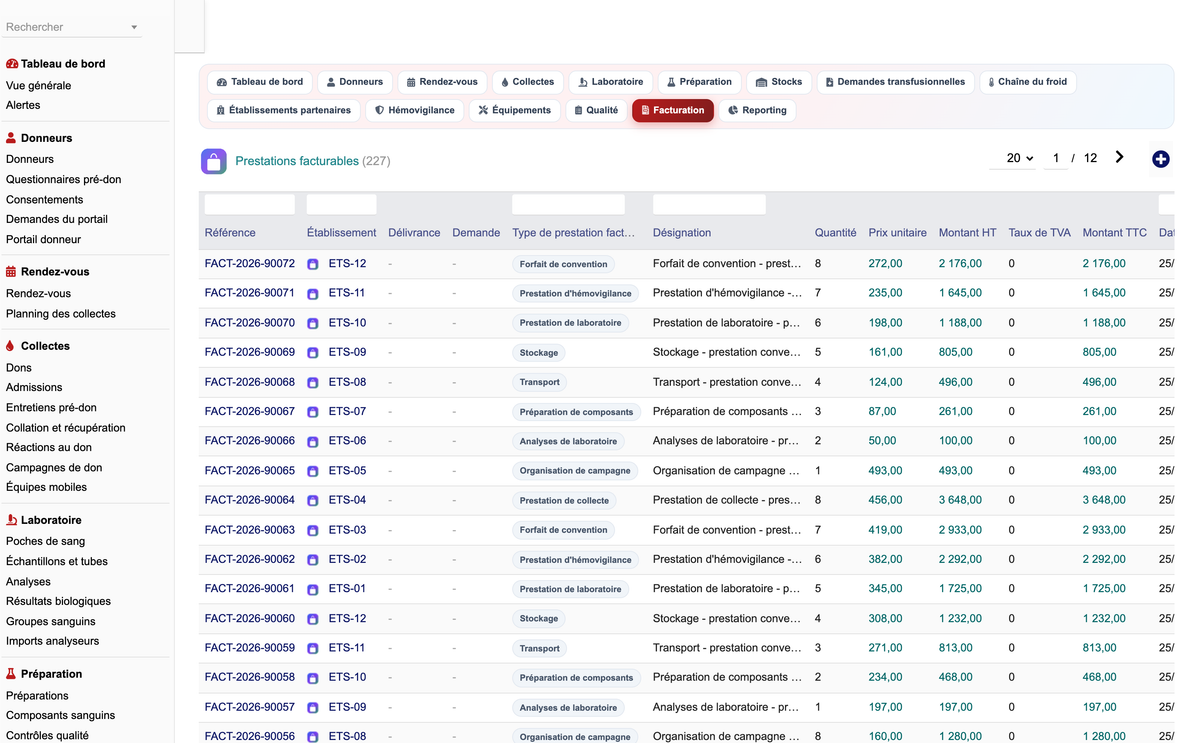Screen dimensions: 1200x743
Task: Open reference FACT-2026-90072 link
Action: click(250, 264)
